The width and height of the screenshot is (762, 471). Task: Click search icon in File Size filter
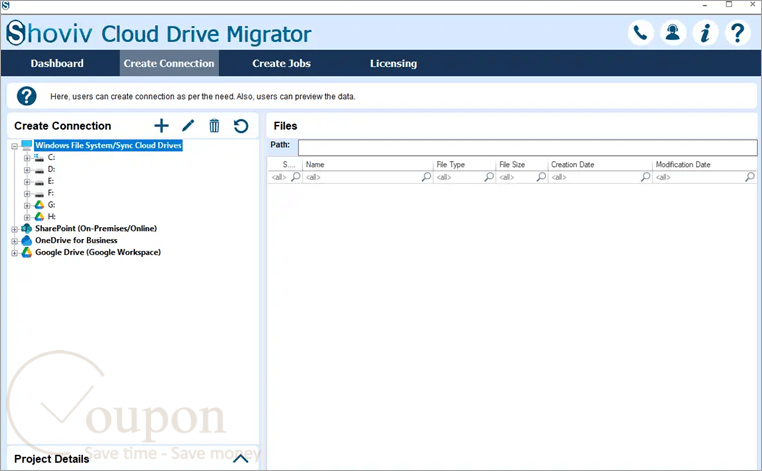541,177
